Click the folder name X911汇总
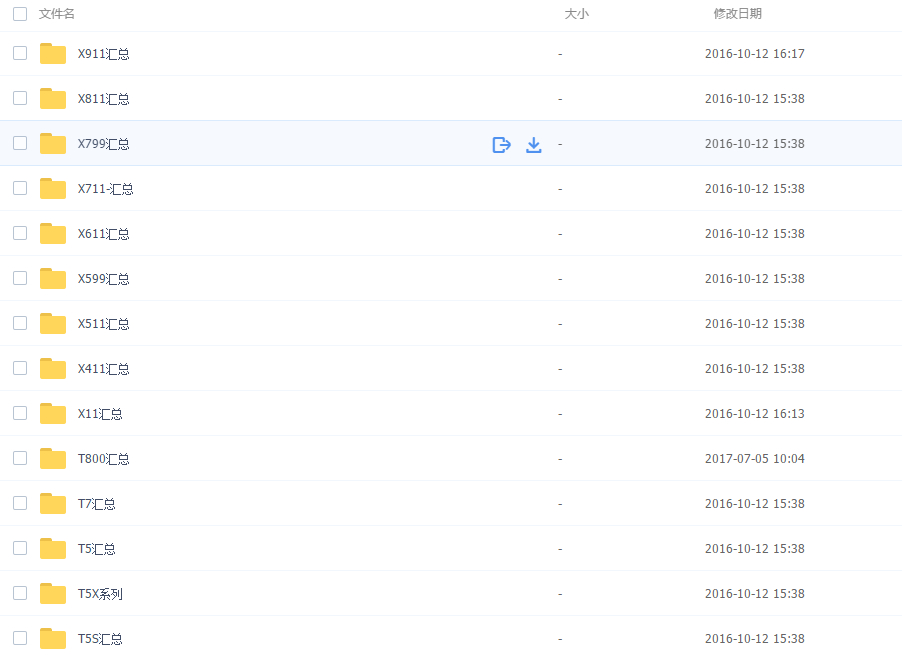This screenshot has height=655, width=902. [x=104, y=54]
